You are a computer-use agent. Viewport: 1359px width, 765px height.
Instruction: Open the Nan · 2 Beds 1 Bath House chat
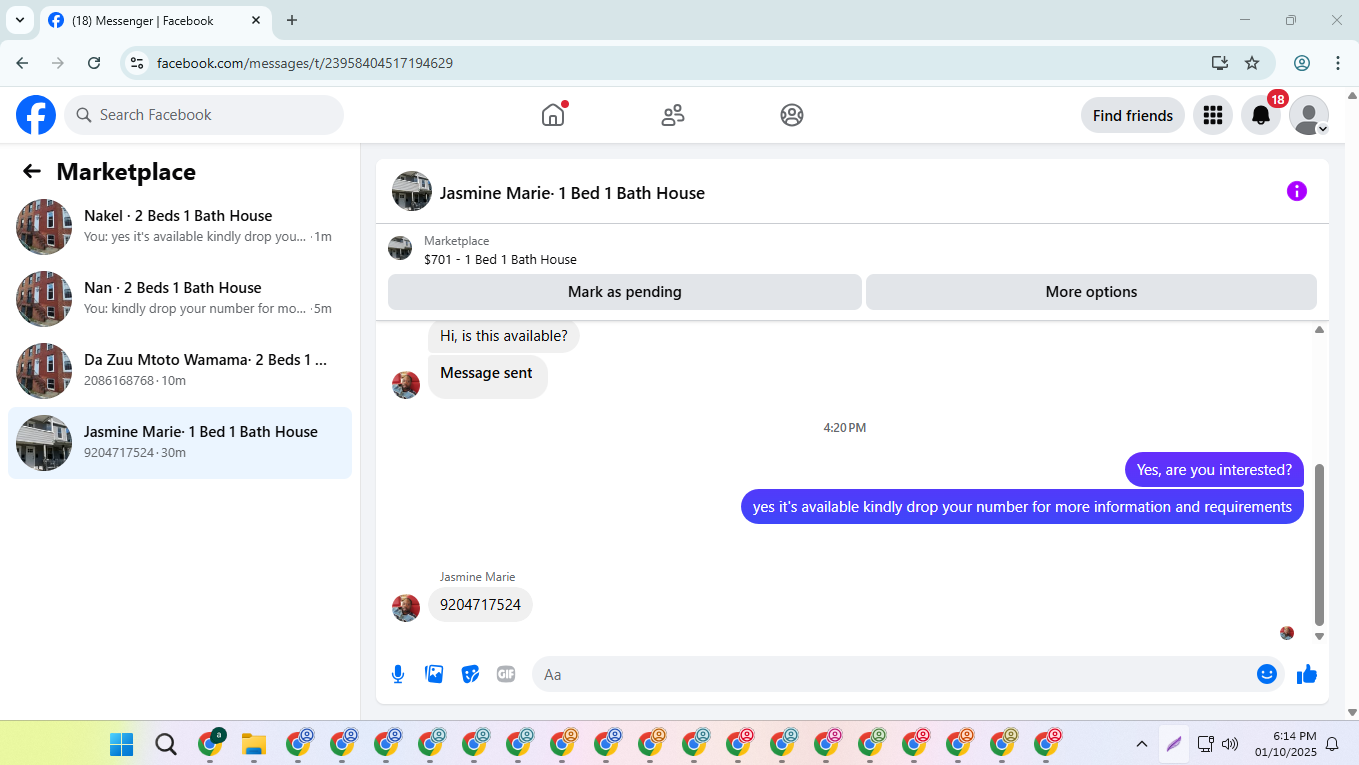click(180, 299)
